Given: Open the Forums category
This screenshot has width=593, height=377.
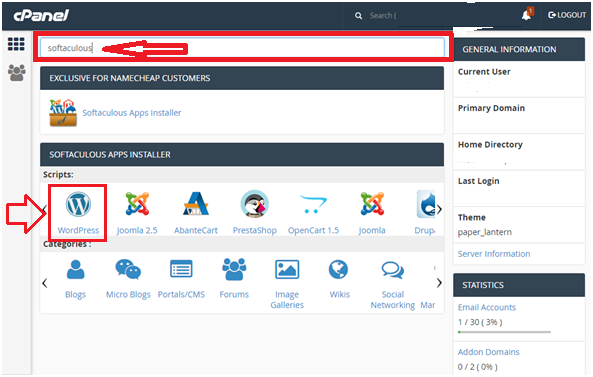Looking at the screenshot, I should (234, 279).
